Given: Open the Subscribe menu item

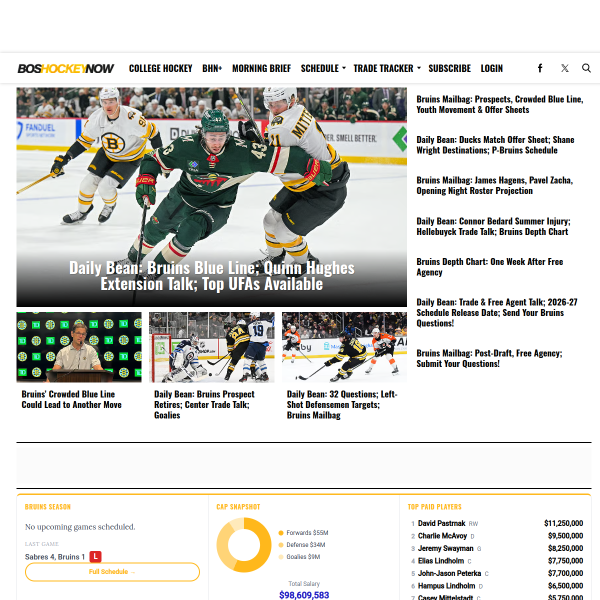Looking at the screenshot, I should [450, 68].
